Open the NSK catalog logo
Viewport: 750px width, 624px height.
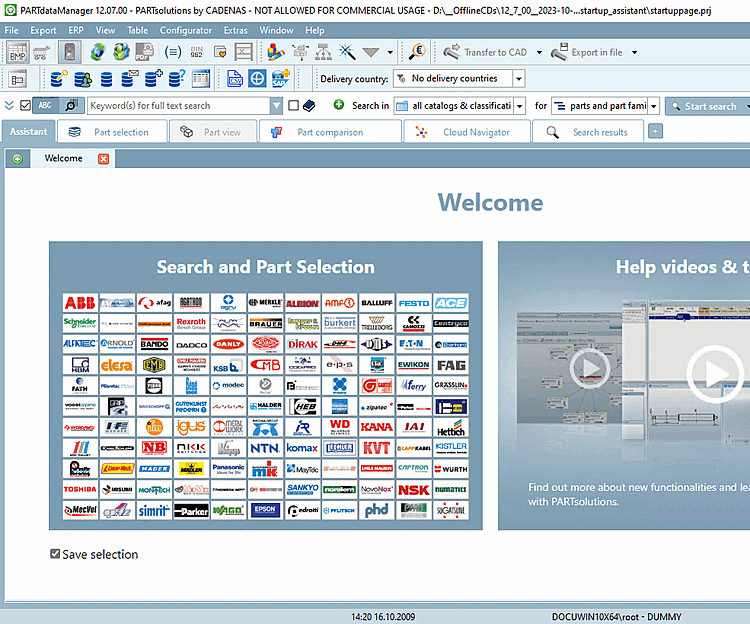coord(414,489)
